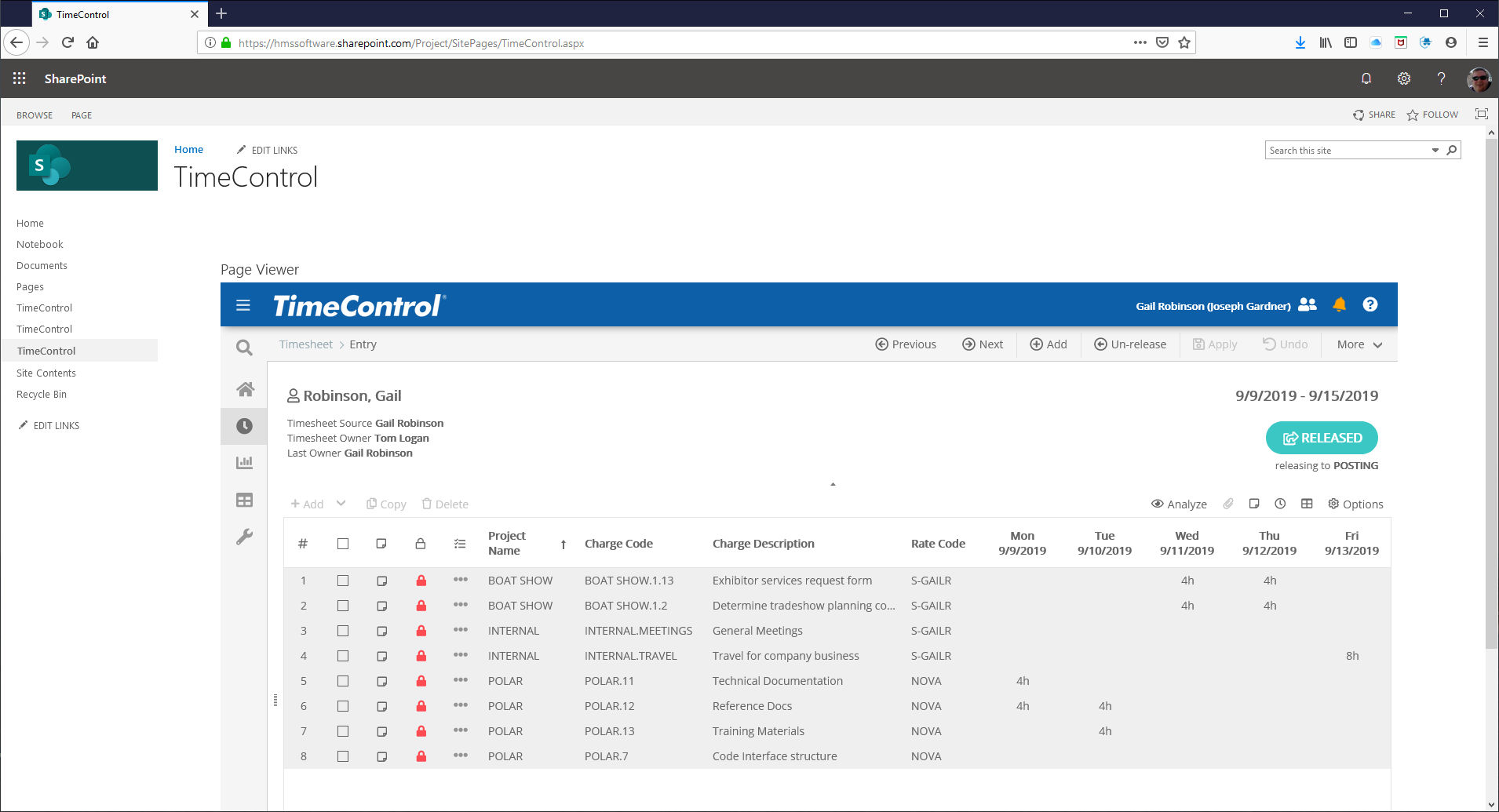The height and width of the screenshot is (812, 1499).
Task: Open the yellow notifications bell in TimeControl
Action: pos(1340,304)
